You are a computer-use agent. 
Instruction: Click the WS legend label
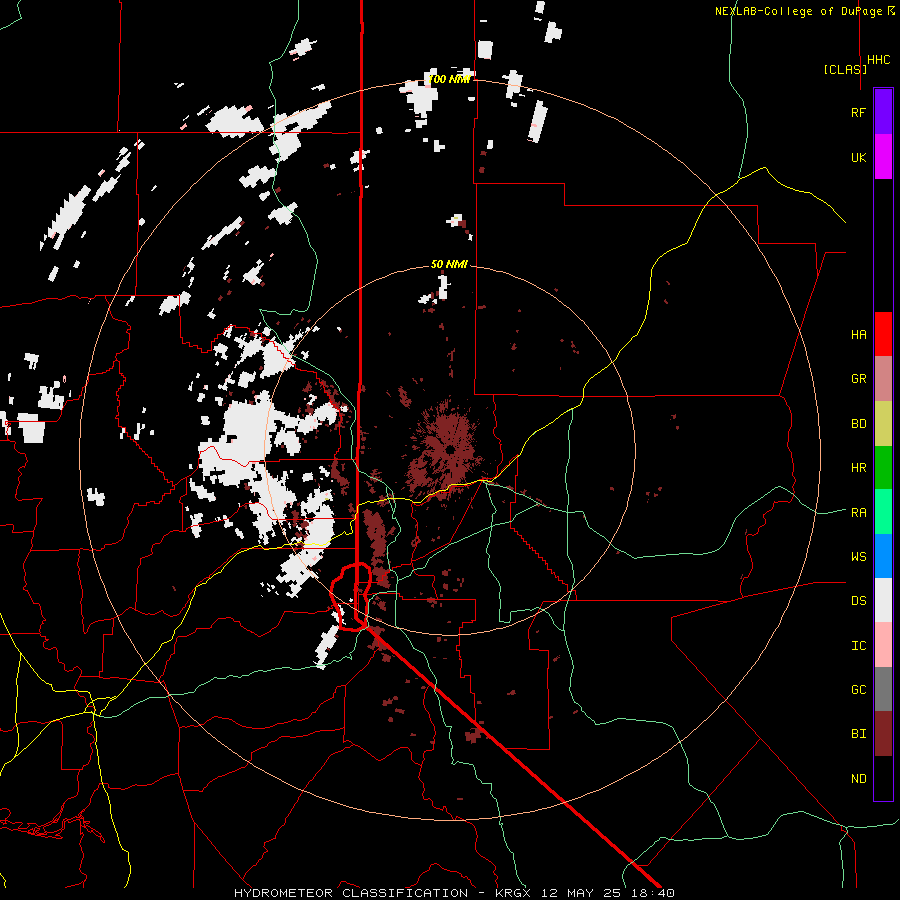pyautogui.click(x=858, y=557)
